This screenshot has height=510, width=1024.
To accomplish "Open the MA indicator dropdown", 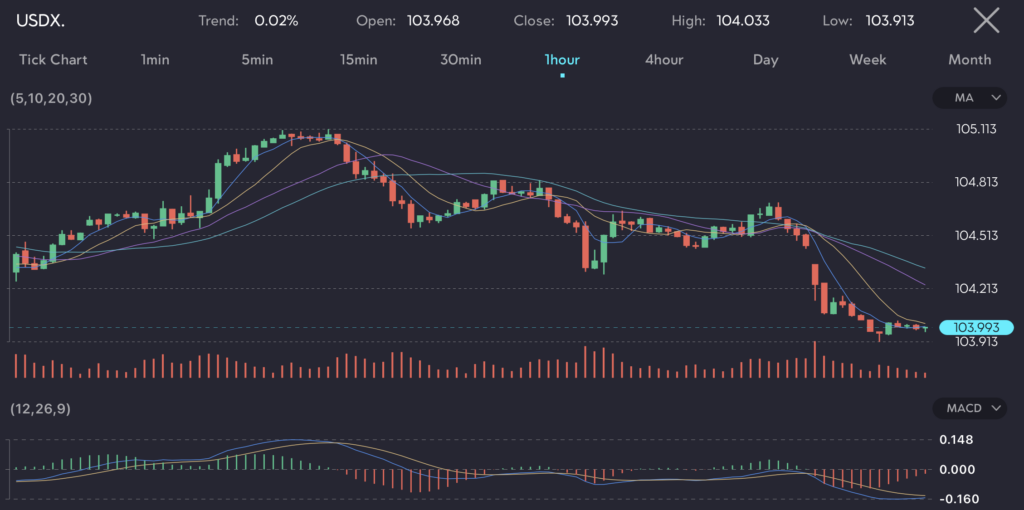I will tap(969, 98).
